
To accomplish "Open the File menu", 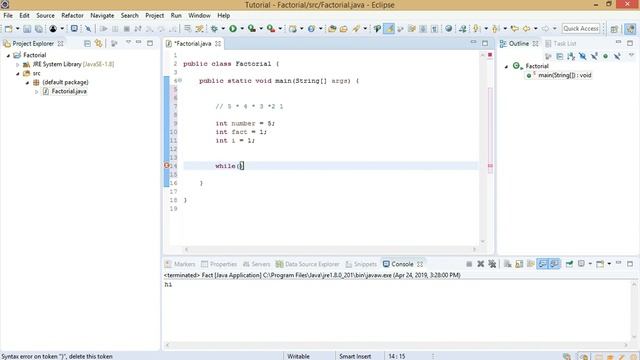I will tap(8, 16).
